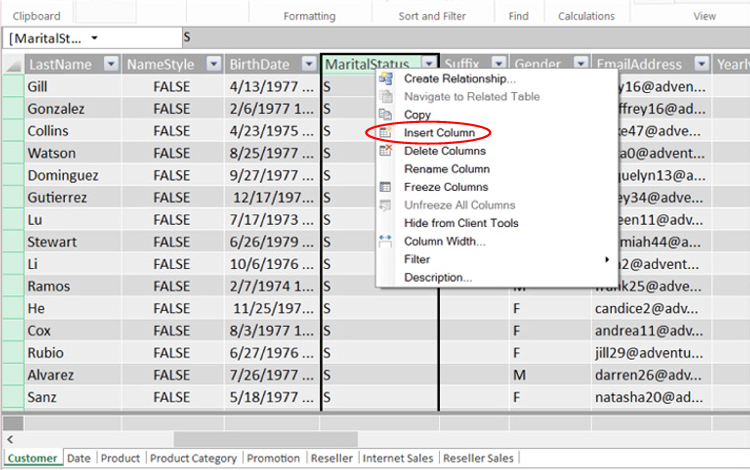Click the Column Width icon
Screen dimensions: 750x470
tap(386, 241)
